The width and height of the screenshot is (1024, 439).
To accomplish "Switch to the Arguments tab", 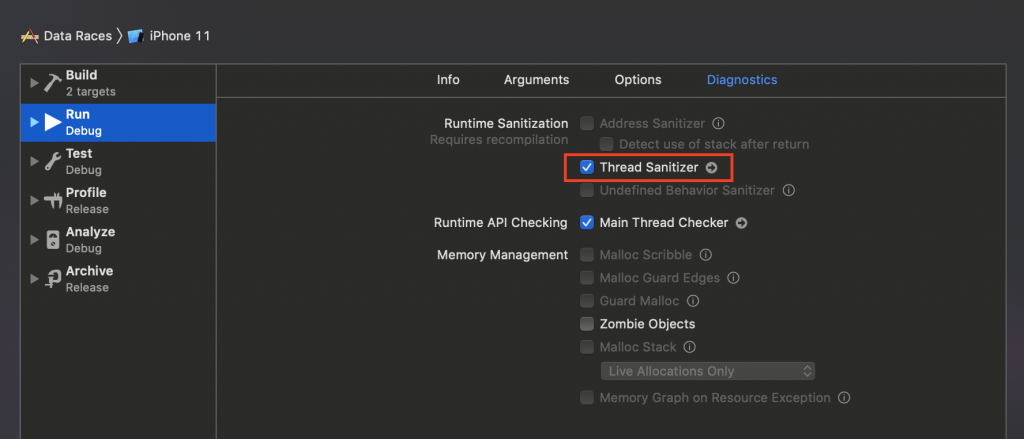I will point(536,80).
